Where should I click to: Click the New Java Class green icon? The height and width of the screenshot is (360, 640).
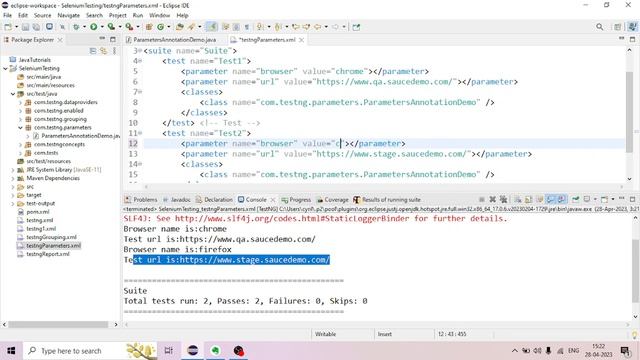(x=160, y=27)
